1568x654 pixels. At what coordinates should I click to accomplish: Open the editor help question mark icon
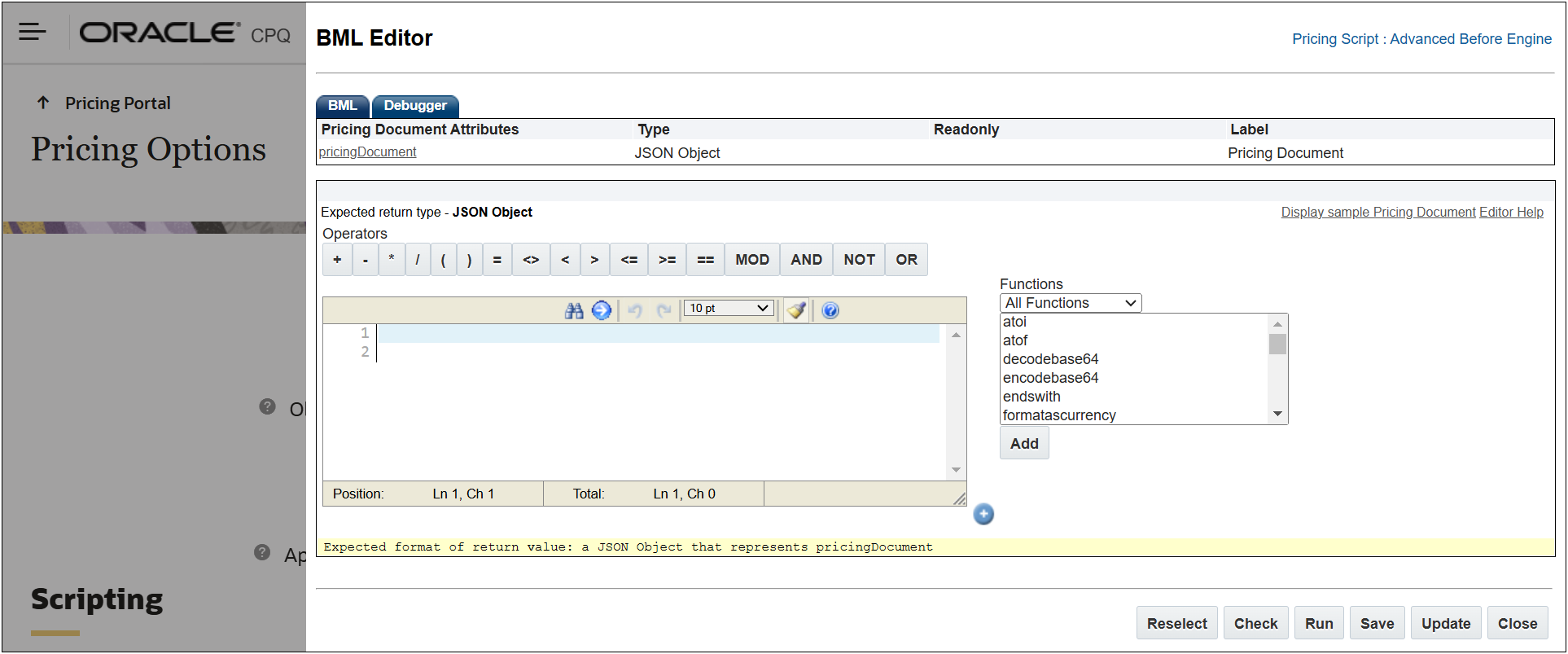pos(830,310)
